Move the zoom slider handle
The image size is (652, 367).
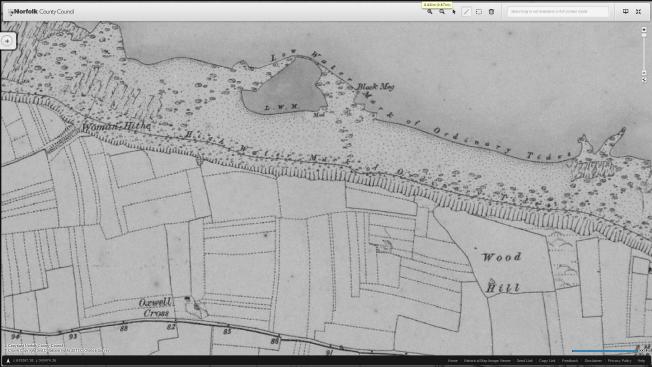[x=644, y=35]
